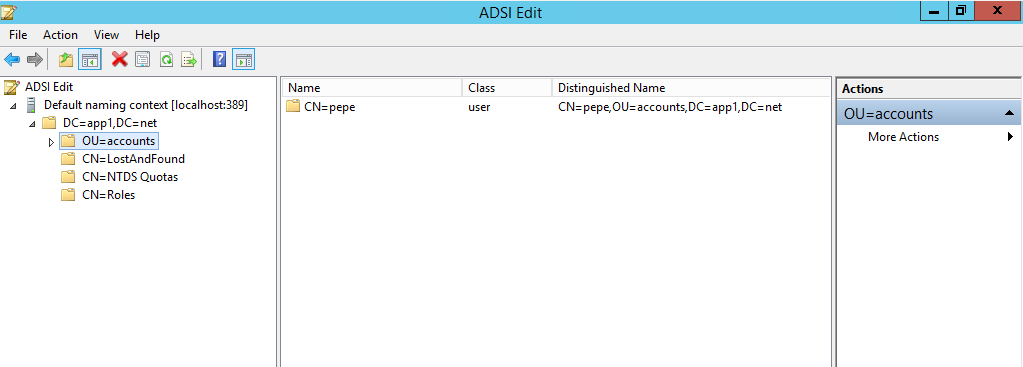
Task: Open Help with the question mark icon
Action: pyautogui.click(x=220, y=60)
